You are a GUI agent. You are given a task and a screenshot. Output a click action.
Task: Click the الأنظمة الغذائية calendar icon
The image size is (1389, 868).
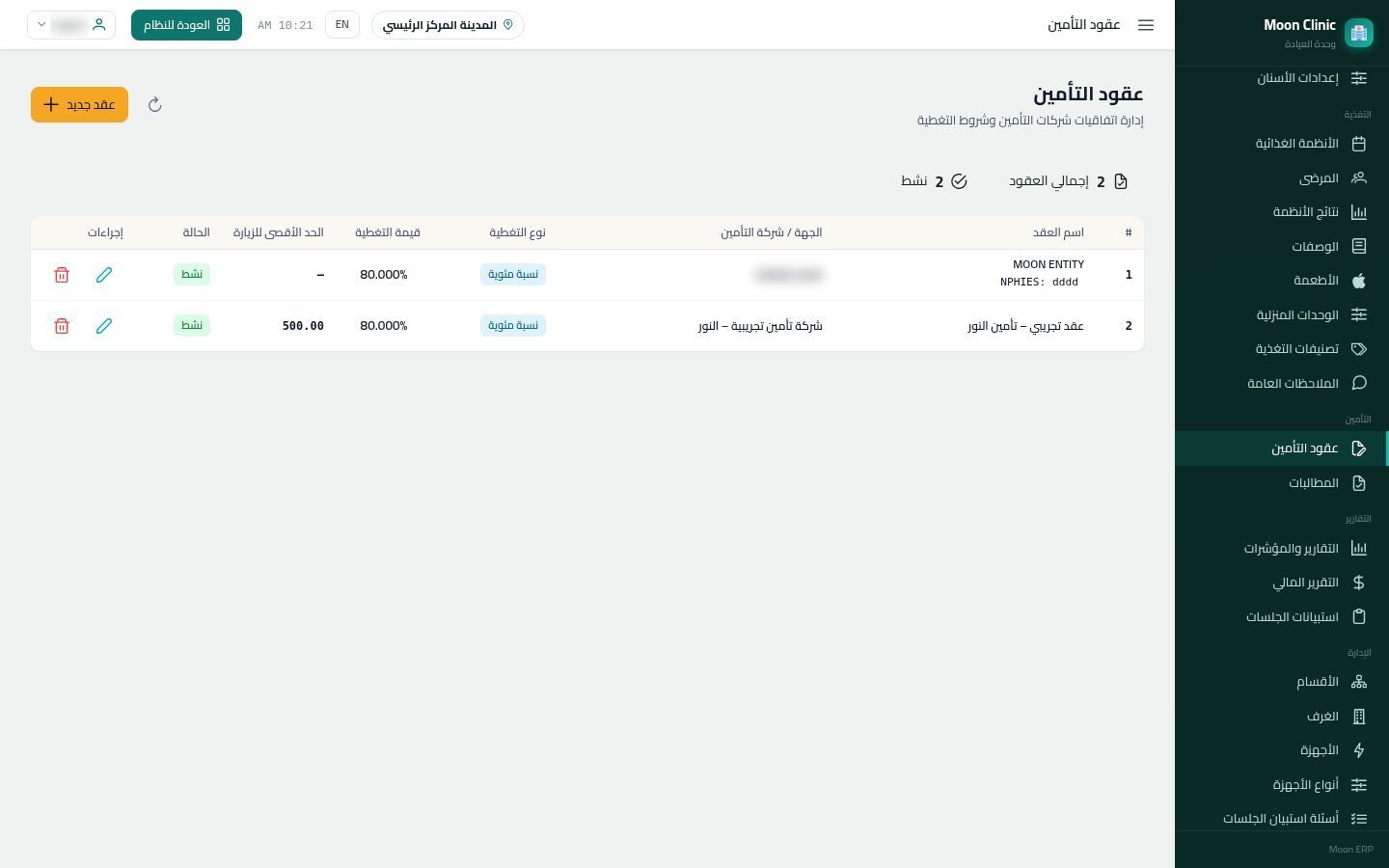(x=1359, y=144)
